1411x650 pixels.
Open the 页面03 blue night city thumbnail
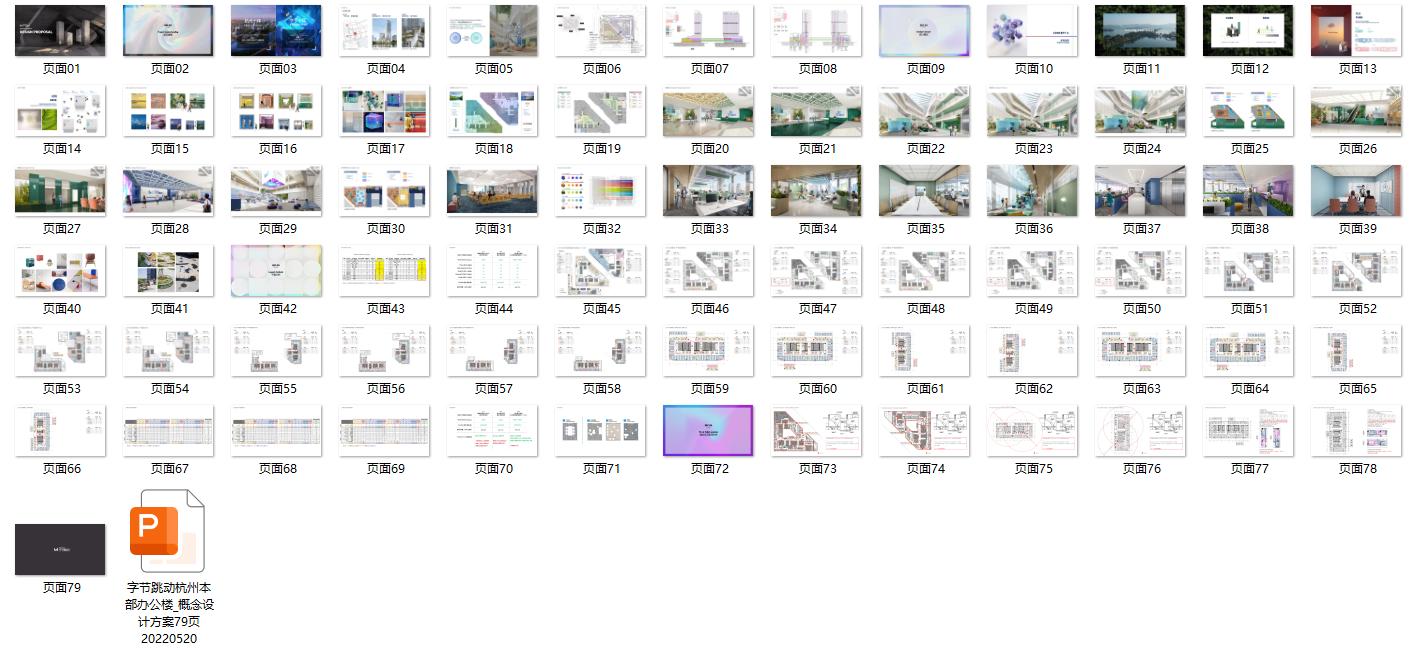[276, 30]
